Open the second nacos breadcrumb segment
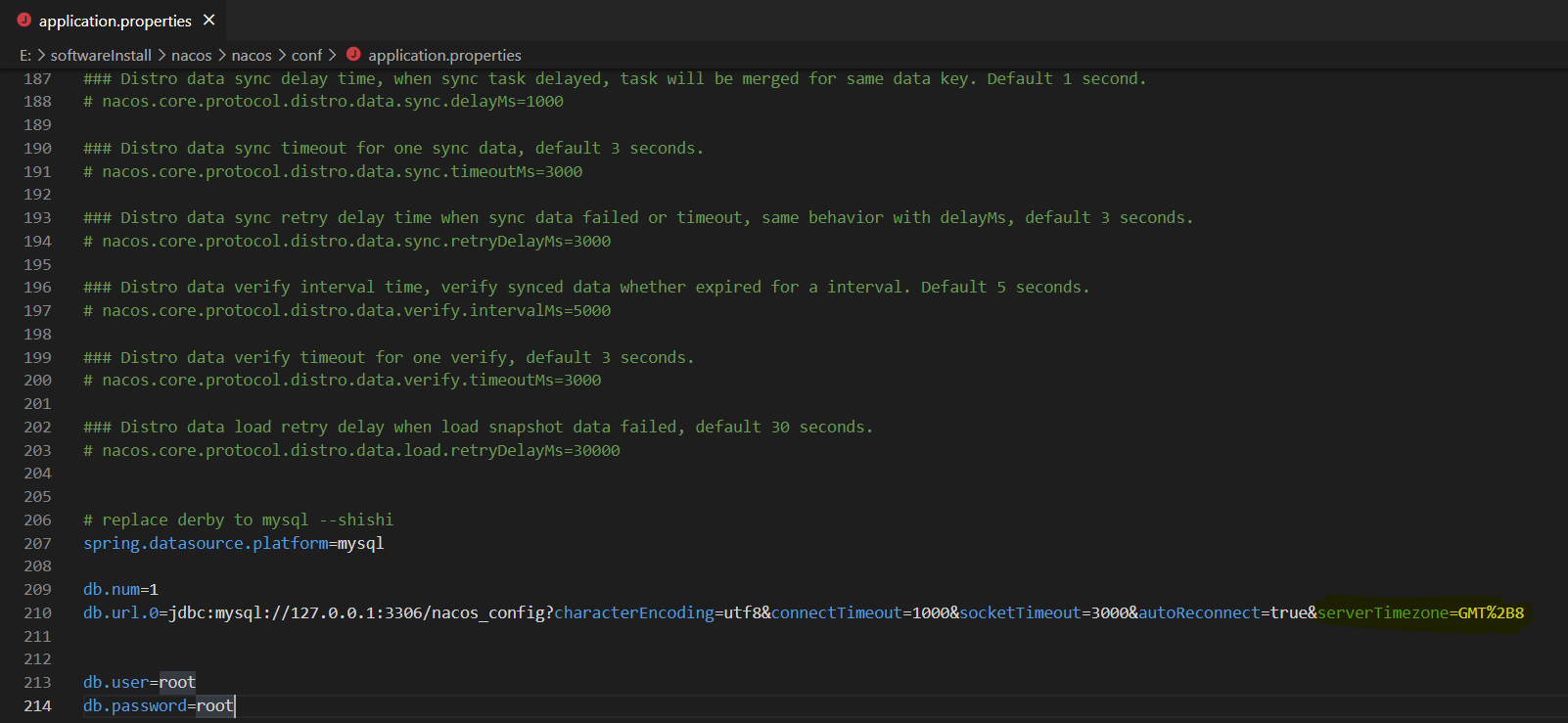1568x723 pixels. [x=252, y=56]
